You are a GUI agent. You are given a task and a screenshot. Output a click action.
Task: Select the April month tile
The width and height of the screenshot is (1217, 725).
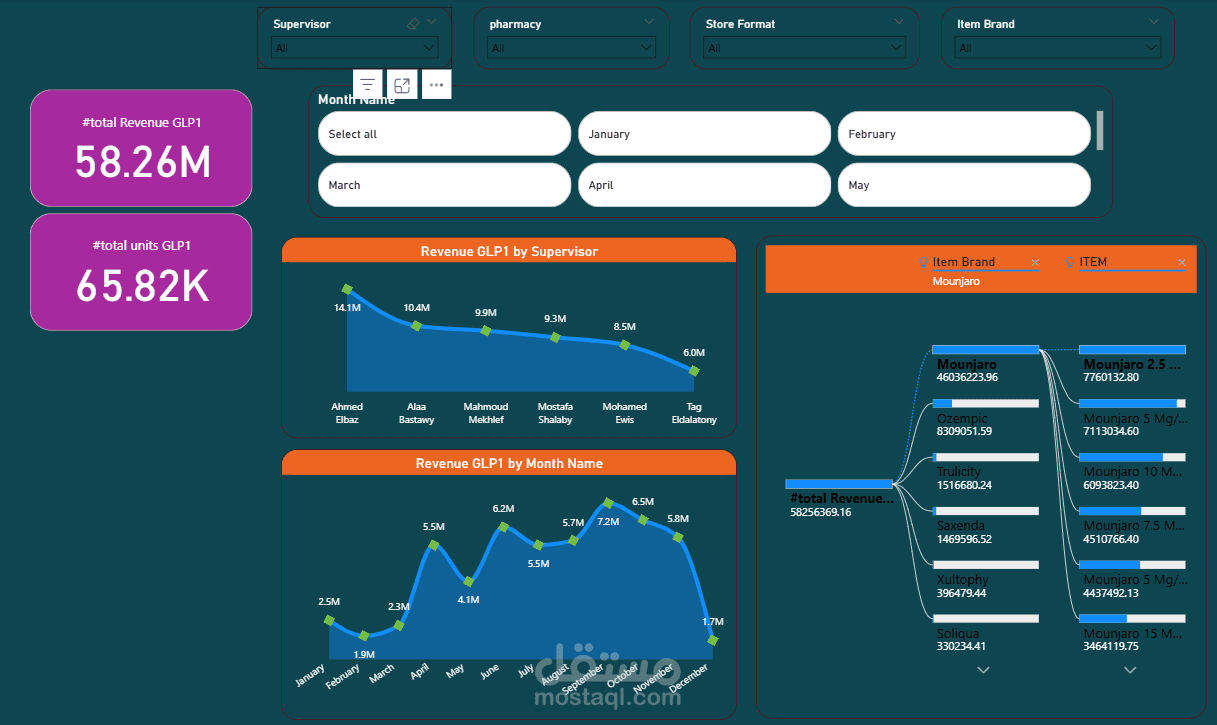pyautogui.click(x=704, y=184)
